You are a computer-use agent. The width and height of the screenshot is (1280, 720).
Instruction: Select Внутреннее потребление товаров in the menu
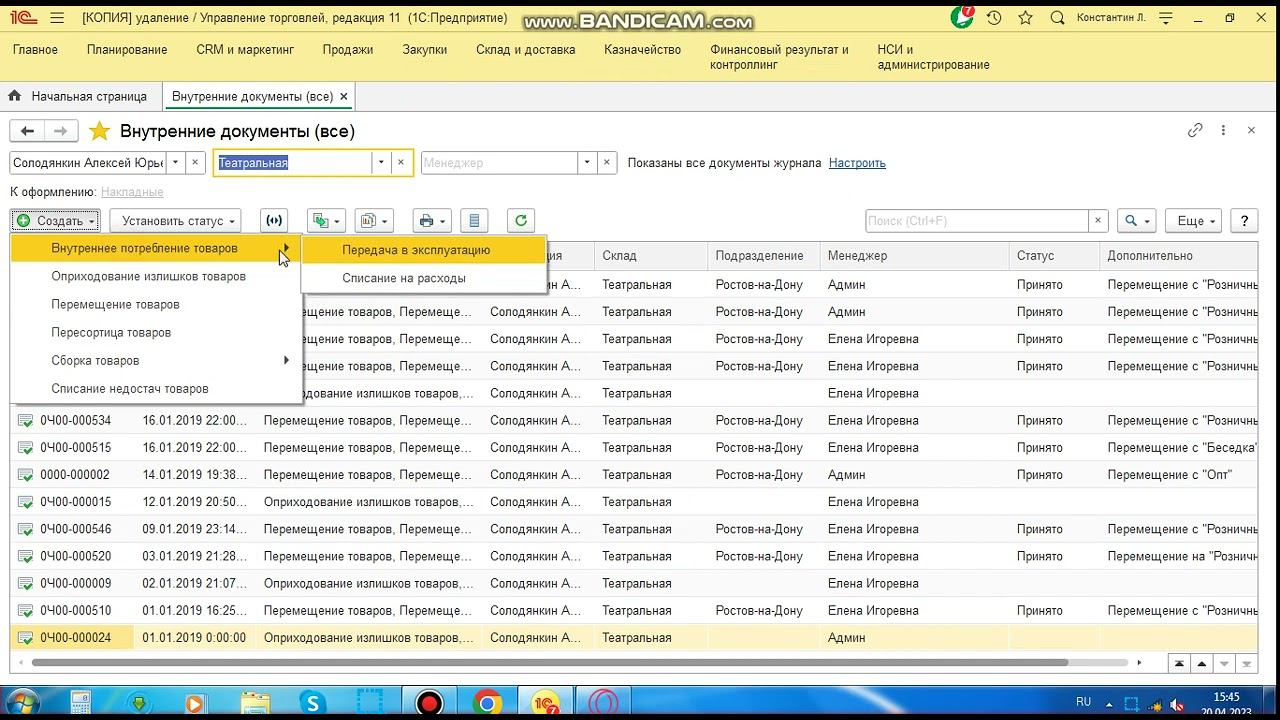pyautogui.click(x=156, y=248)
